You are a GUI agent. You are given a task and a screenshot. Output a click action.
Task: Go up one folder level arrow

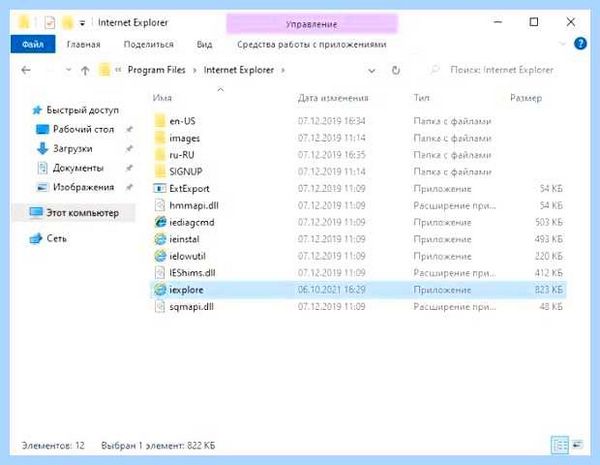click(85, 70)
